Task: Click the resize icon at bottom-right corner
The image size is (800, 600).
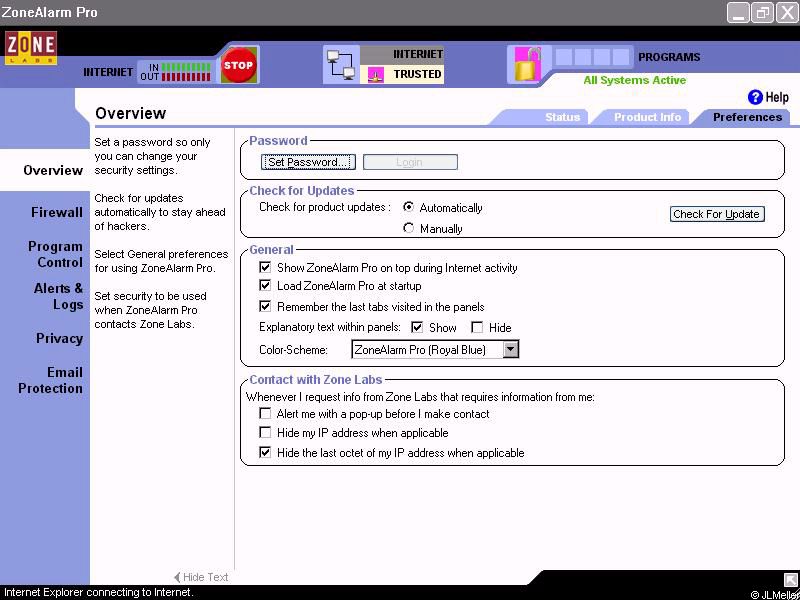Action: click(790, 580)
